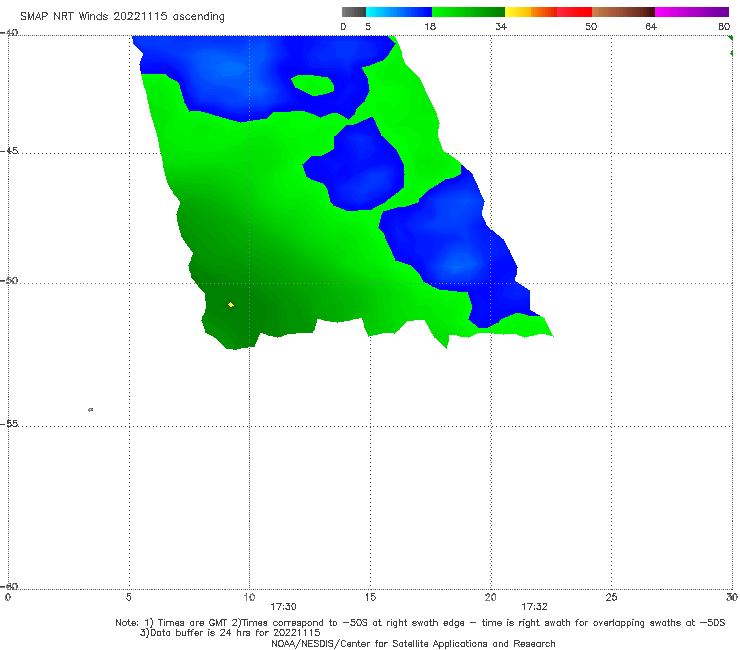Click the '30' longitude axis label
Viewport: 740px width, 650px height.
click(x=732, y=598)
